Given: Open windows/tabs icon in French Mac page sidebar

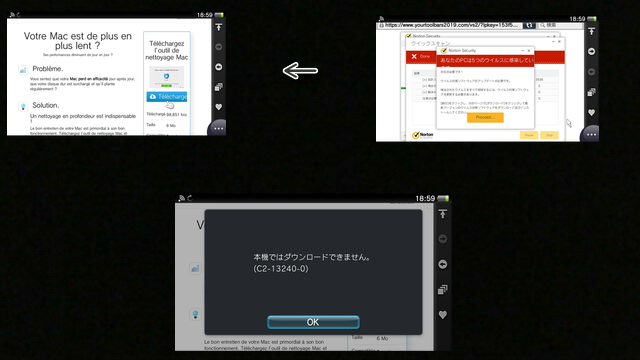Looking at the screenshot, I should 219,87.
